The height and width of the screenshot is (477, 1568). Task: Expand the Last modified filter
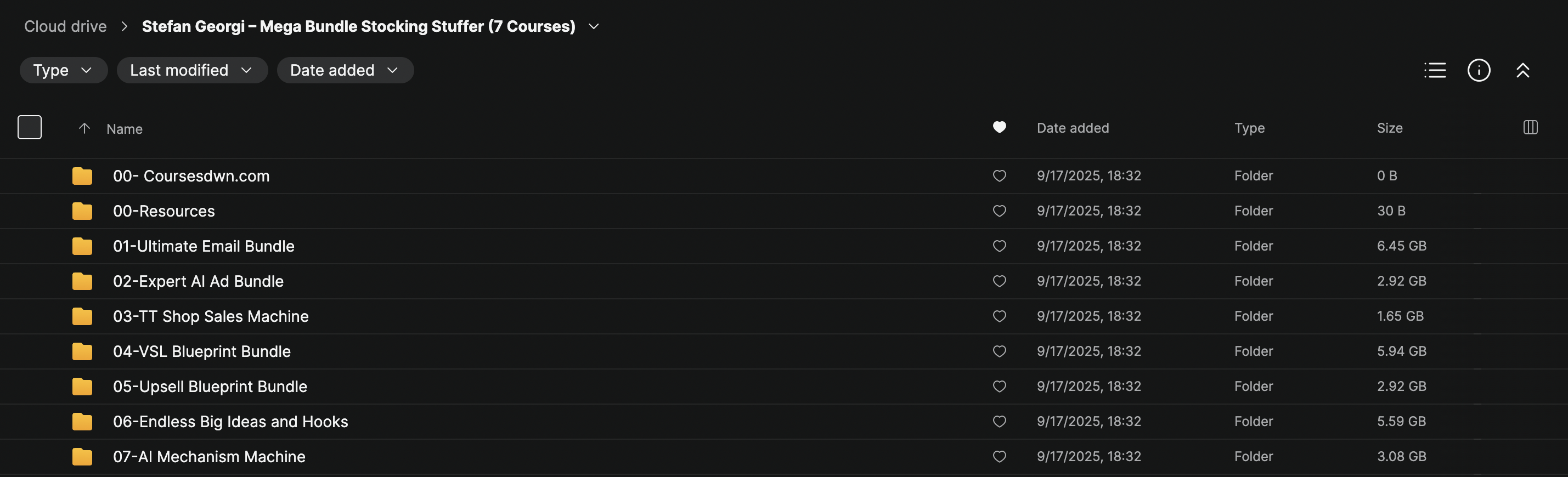tap(191, 70)
